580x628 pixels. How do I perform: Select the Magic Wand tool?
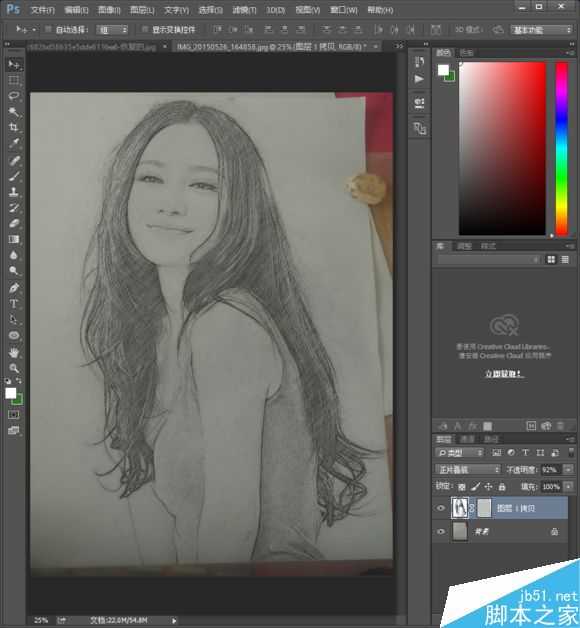pyautogui.click(x=14, y=112)
